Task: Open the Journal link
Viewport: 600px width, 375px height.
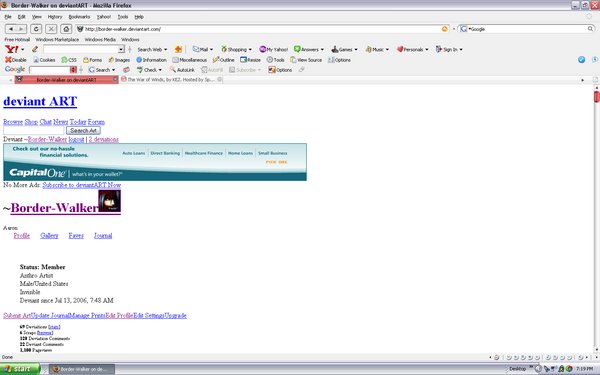Action: click(x=103, y=235)
